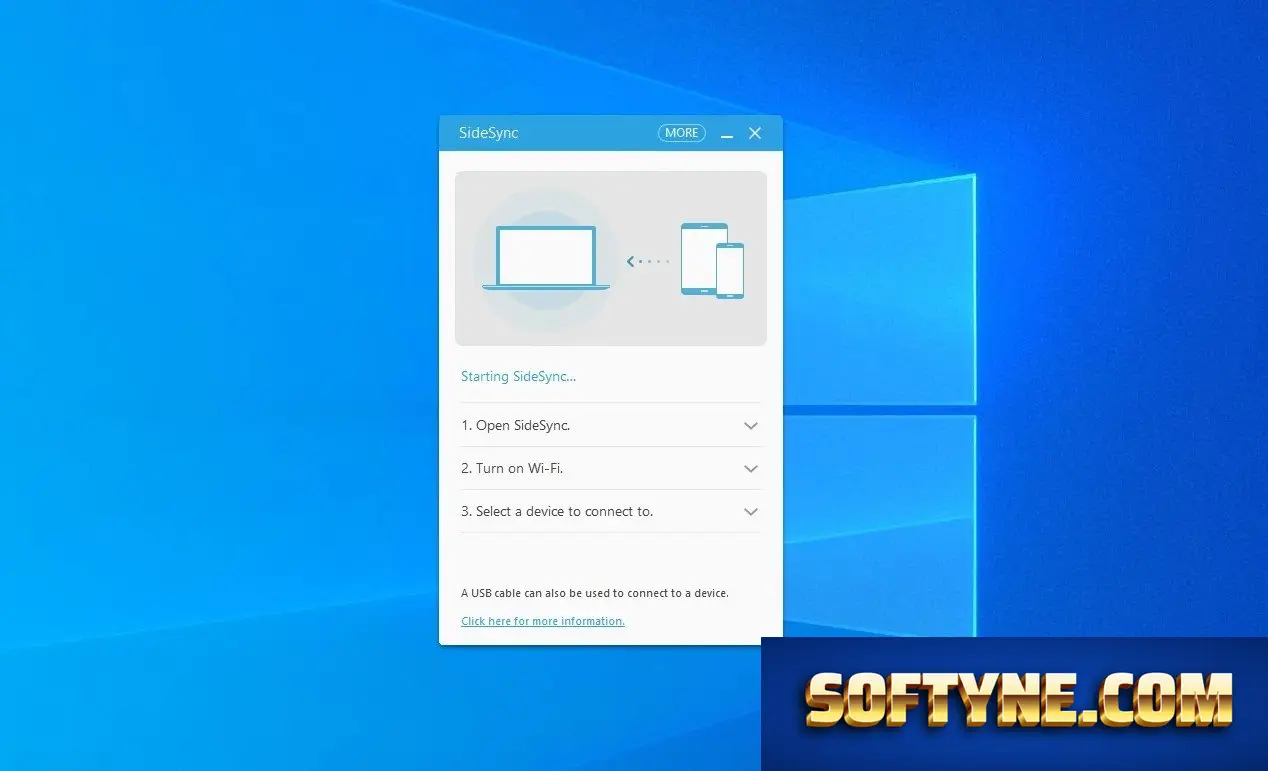Click the dotted arrow between devices
1268x771 pixels.
click(x=648, y=261)
